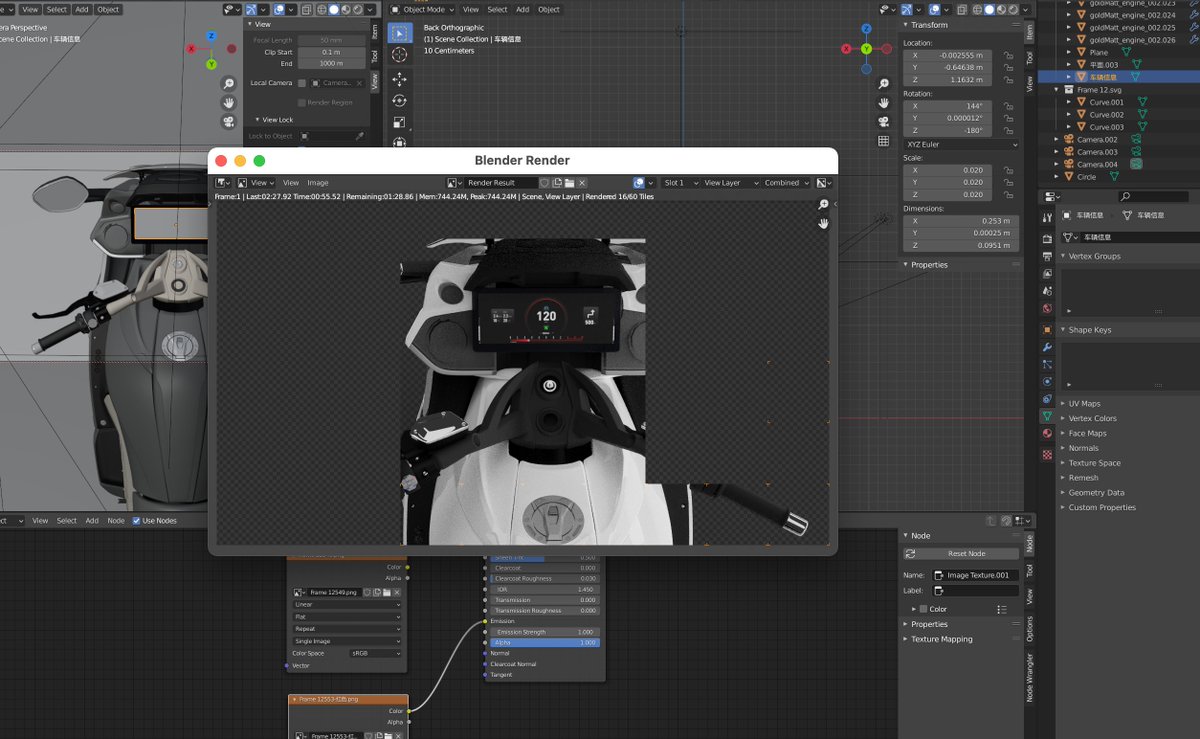The height and width of the screenshot is (739, 1200).
Task: Open the Add menu in right viewport header
Action: point(522,9)
